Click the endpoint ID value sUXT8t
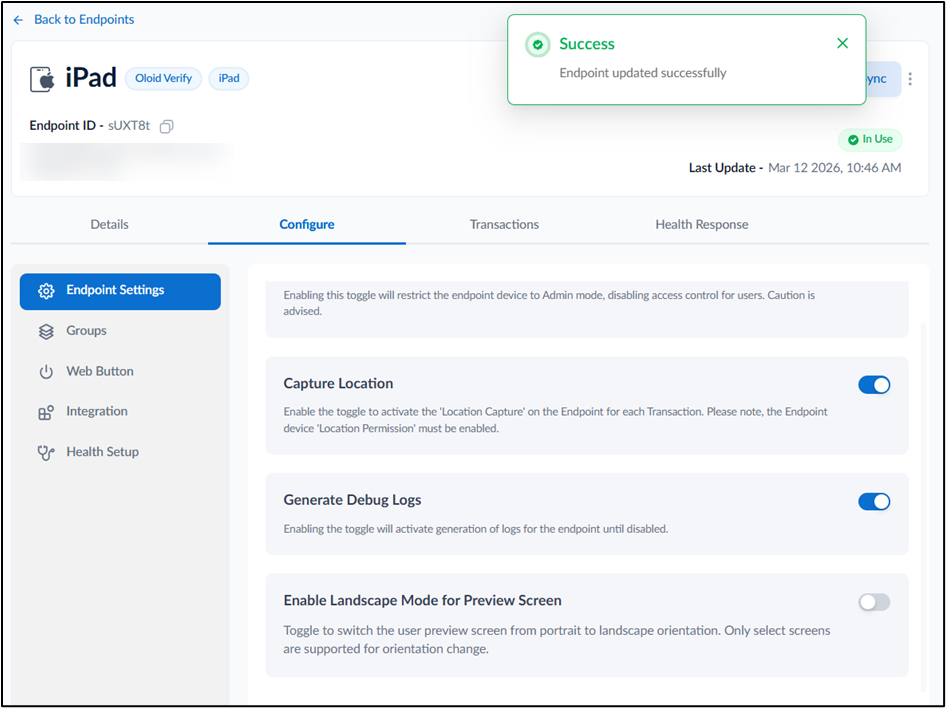Viewport: 946px width, 708px height. pyautogui.click(x=129, y=126)
